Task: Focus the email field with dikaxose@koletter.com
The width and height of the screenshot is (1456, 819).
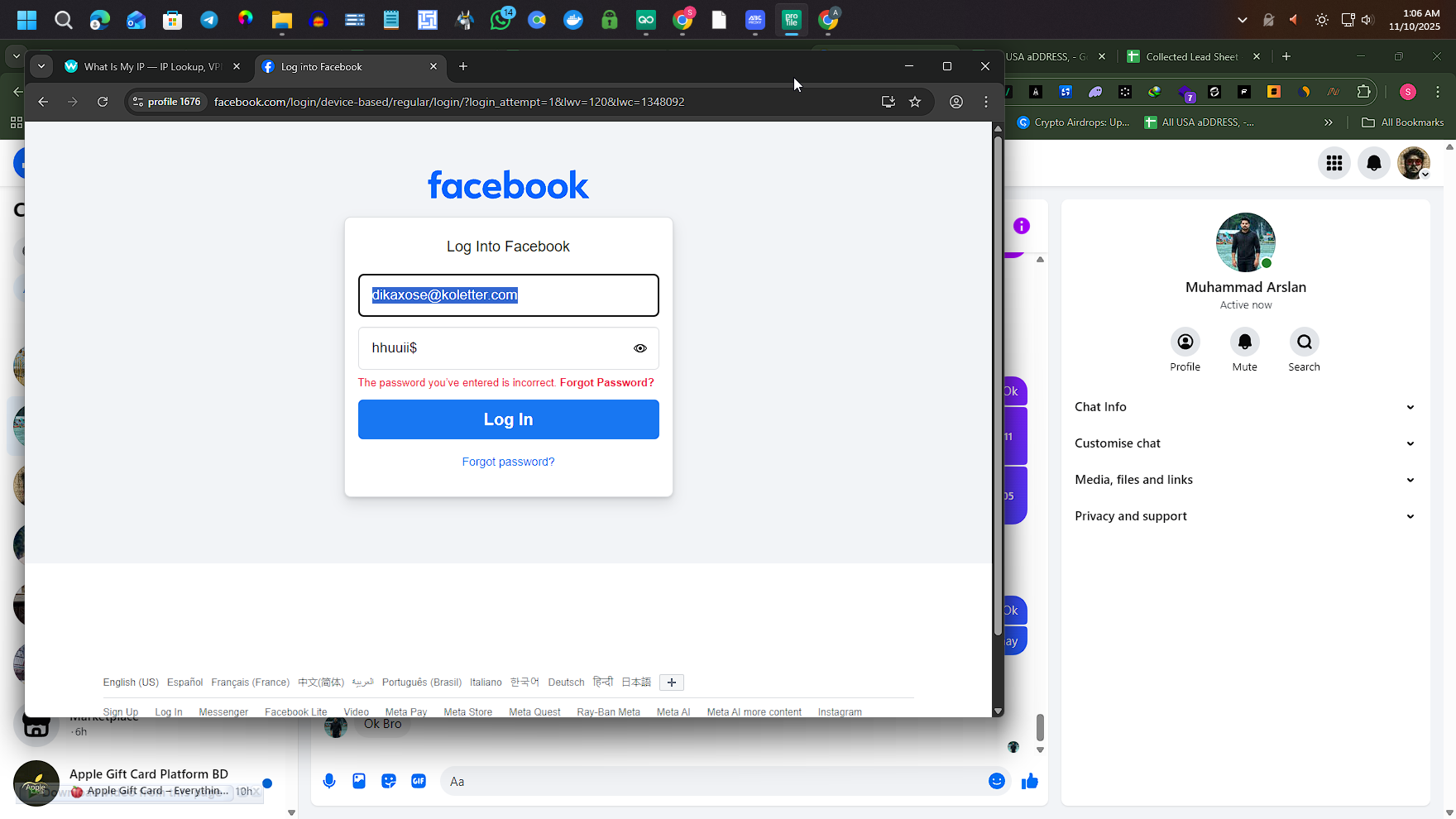Action: [509, 295]
